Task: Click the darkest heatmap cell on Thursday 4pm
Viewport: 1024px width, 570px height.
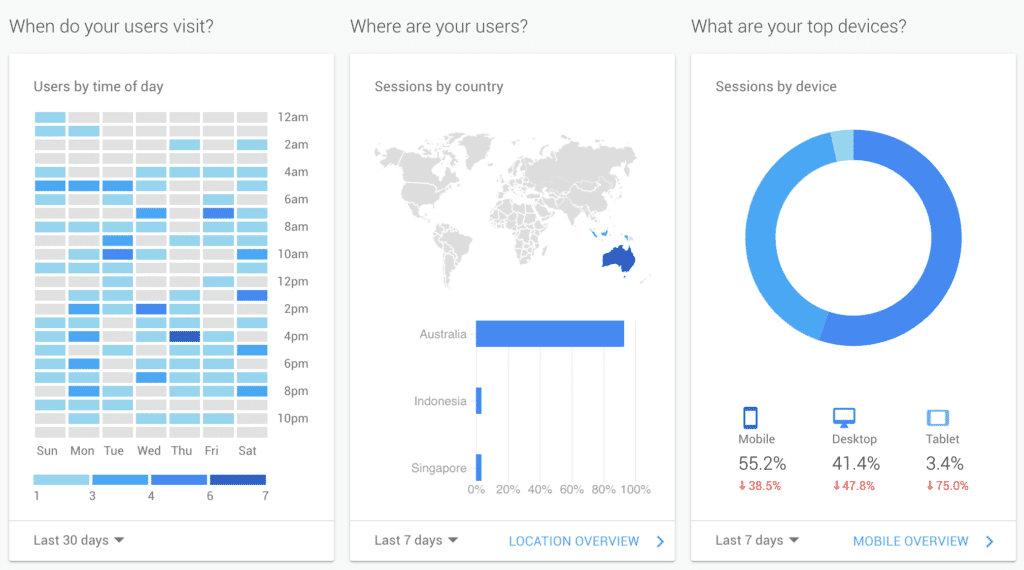Action: coord(185,336)
